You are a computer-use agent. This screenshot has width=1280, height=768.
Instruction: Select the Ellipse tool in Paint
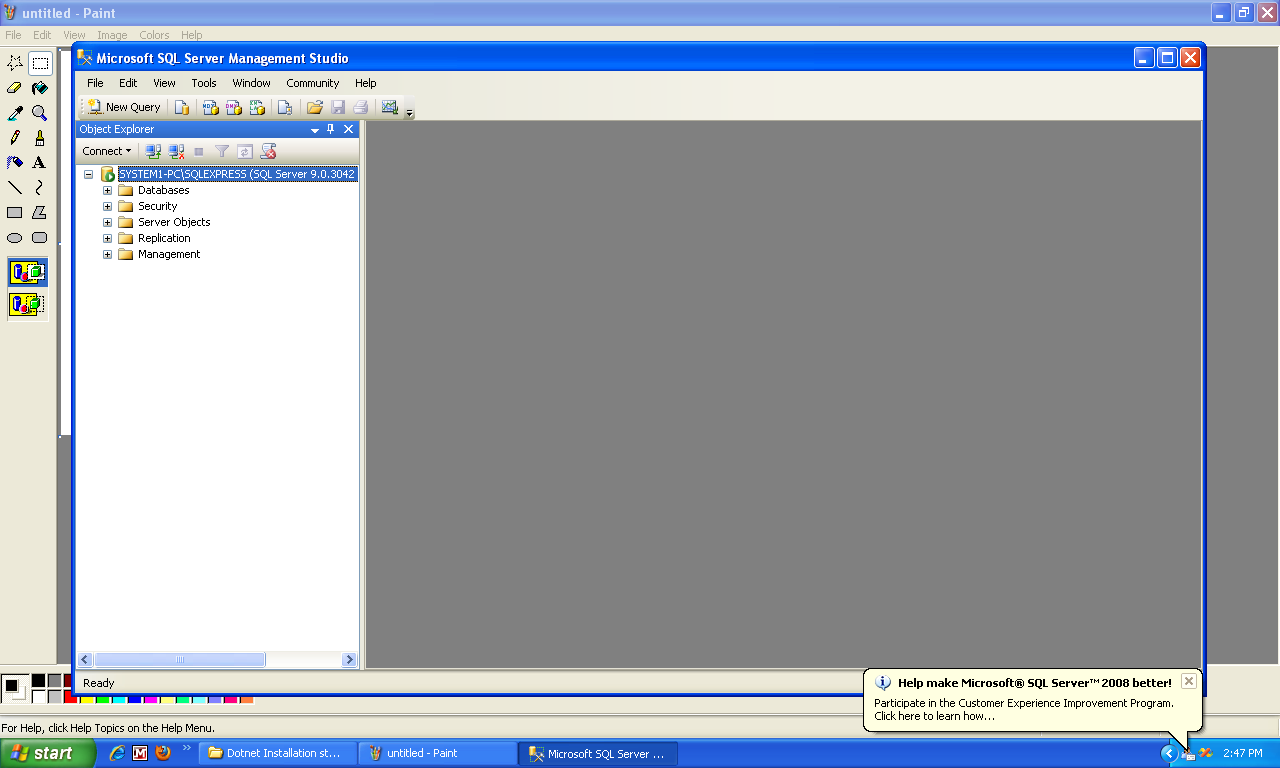click(x=15, y=238)
